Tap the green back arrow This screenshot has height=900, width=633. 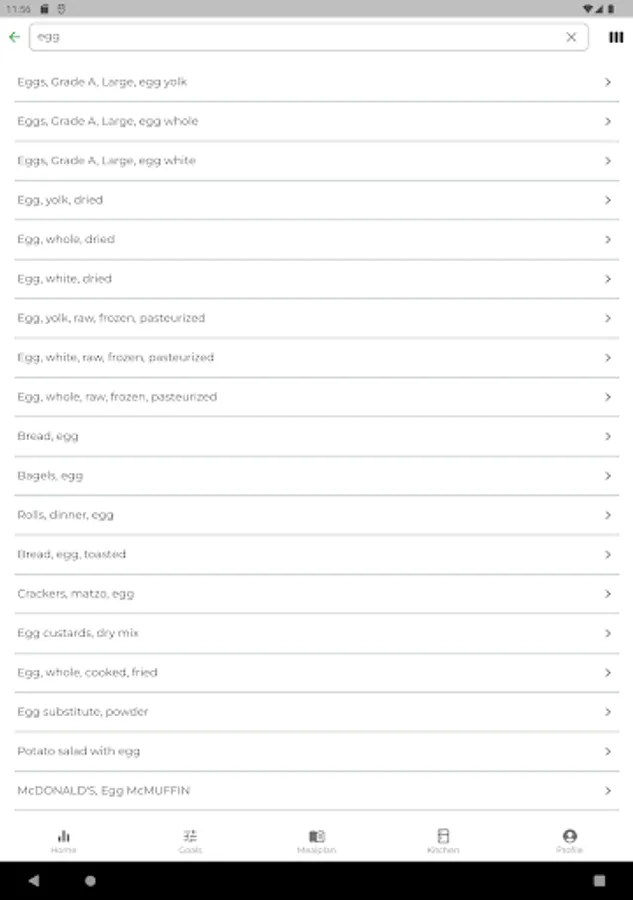click(14, 37)
